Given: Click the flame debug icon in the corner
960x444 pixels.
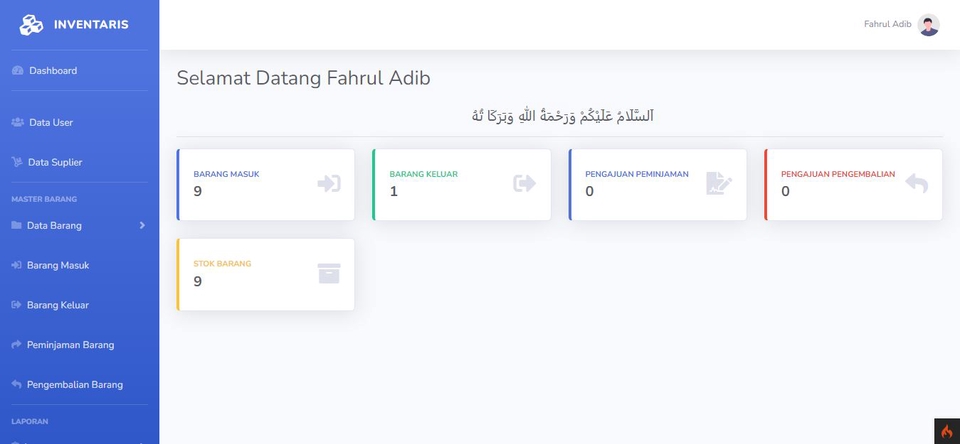Looking at the screenshot, I should click(x=946, y=431).
